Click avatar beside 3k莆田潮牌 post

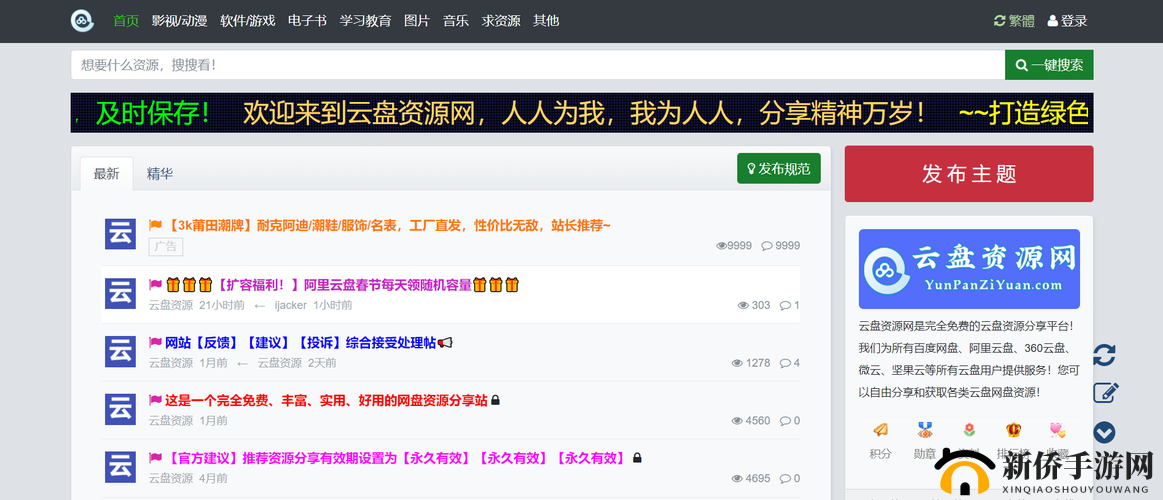pyautogui.click(x=119, y=234)
